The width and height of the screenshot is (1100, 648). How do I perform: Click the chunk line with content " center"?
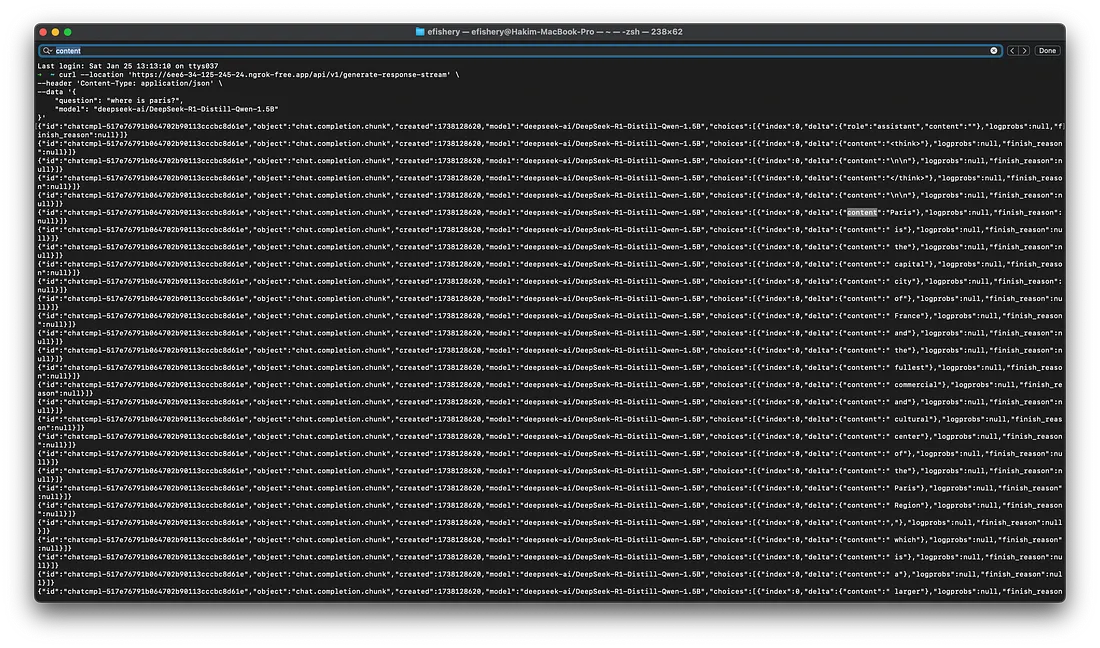[550, 440]
